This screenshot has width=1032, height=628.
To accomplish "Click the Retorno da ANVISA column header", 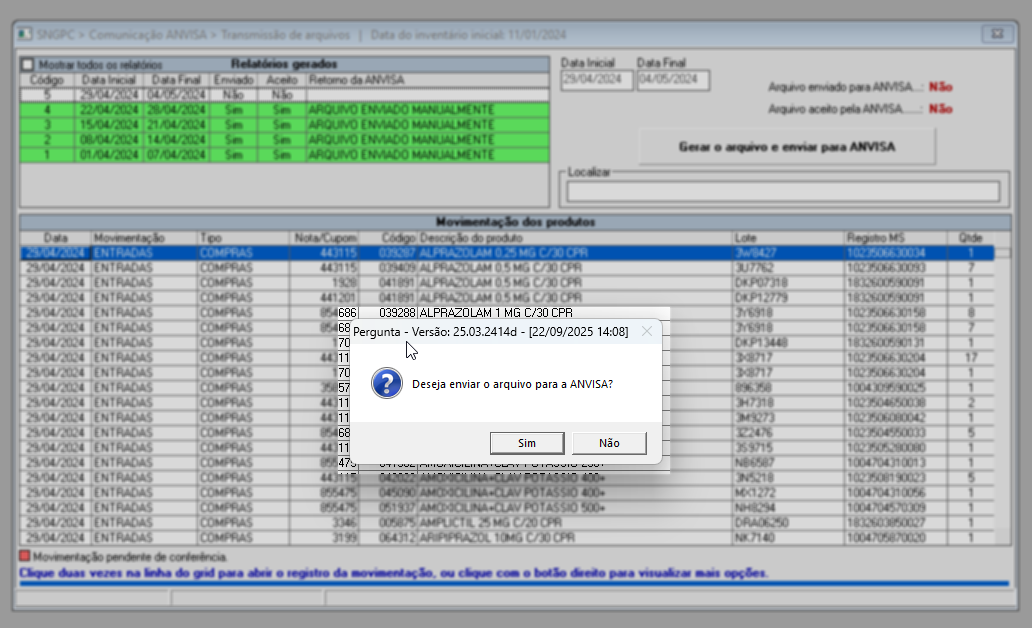I will pyautogui.click(x=428, y=80).
